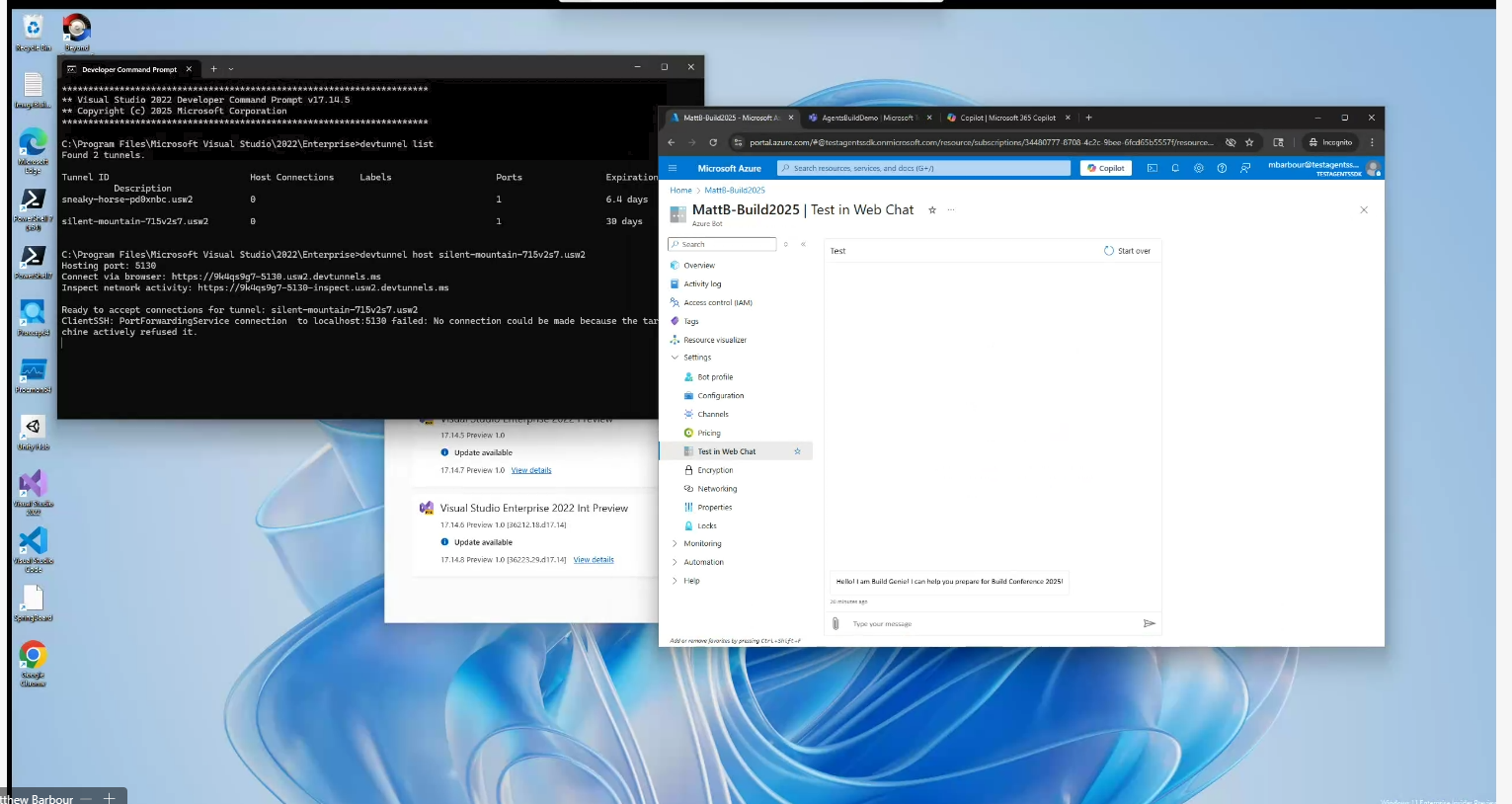Screen dimensions: 1512x804
Task: Collapse the Settings section in sidebar
Action: pyautogui.click(x=676, y=358)
